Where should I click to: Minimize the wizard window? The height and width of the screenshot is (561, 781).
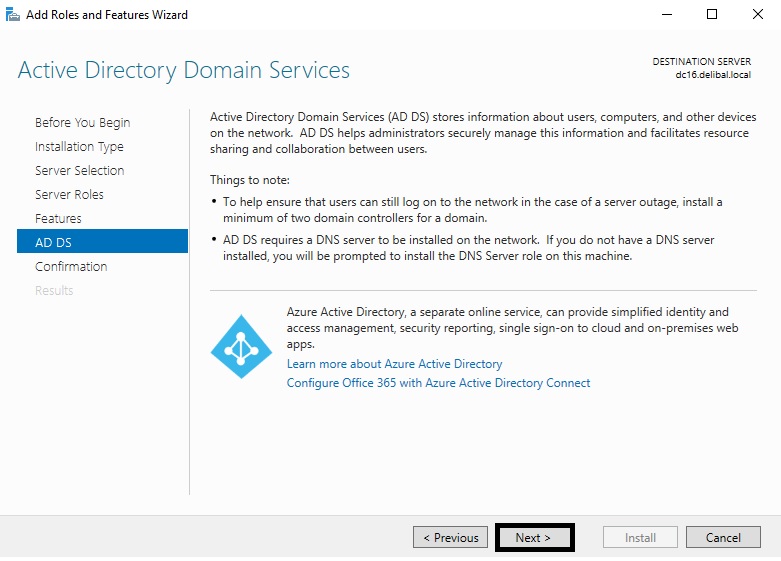666,14
